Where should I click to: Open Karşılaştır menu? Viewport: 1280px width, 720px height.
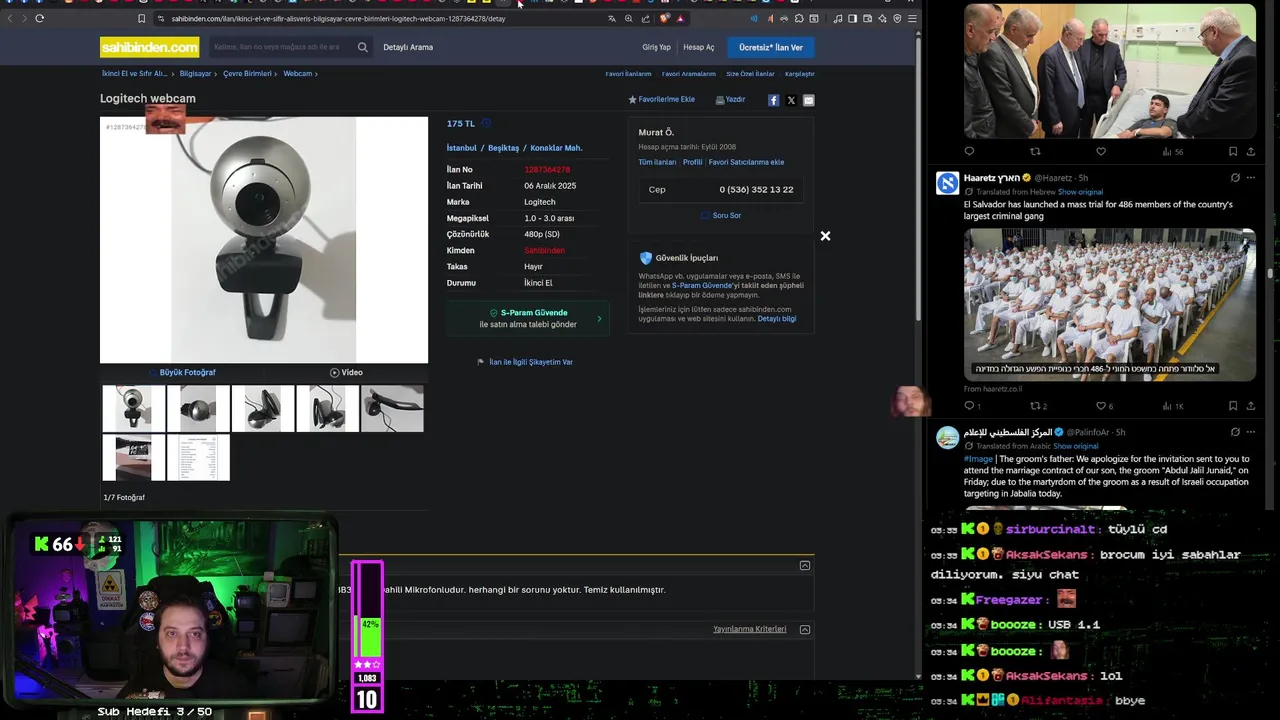[800, 74]
